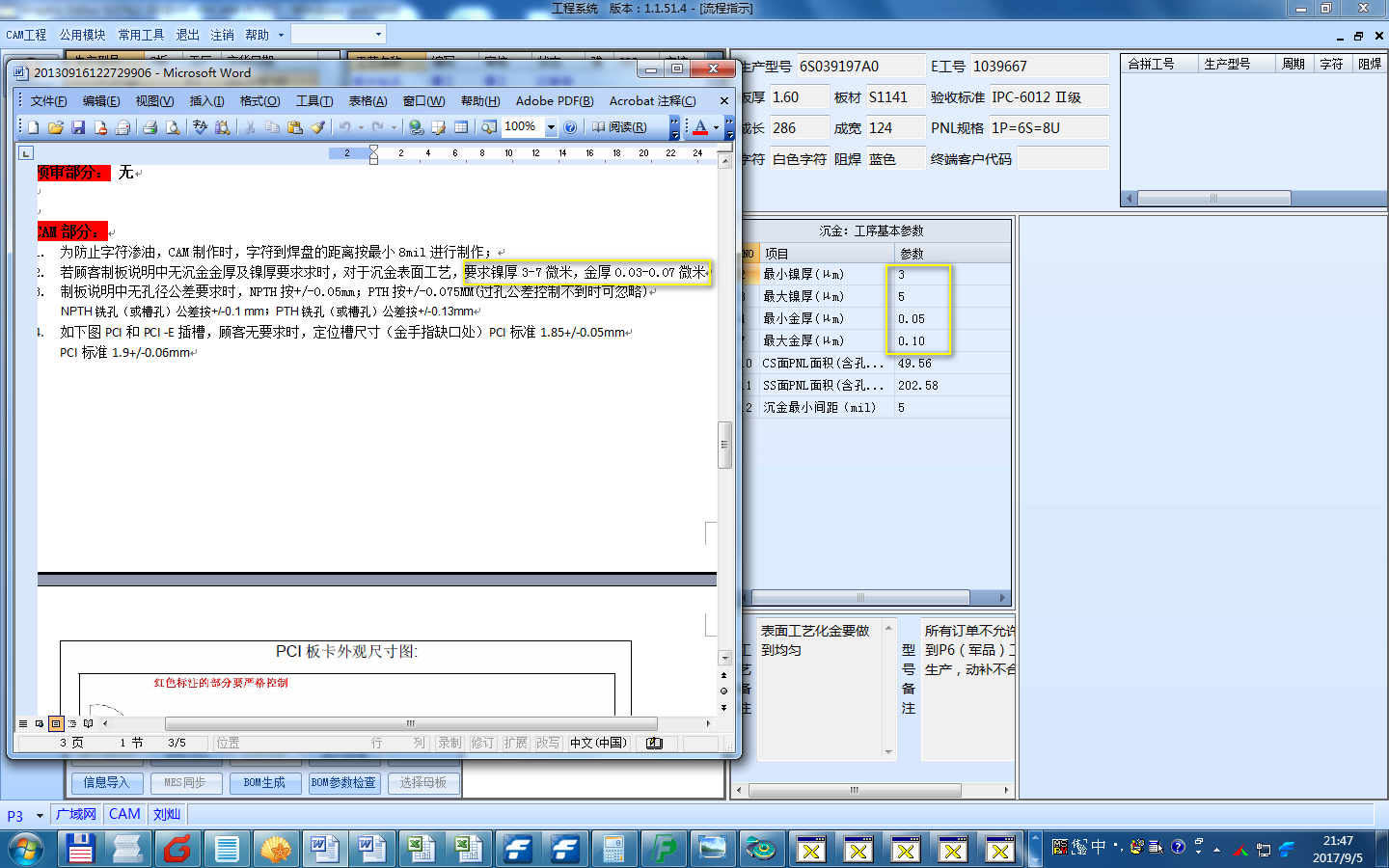Screen dimensions: 1389x868
Task: Open the Adobe PDF(B) menu
Action: 555,101
